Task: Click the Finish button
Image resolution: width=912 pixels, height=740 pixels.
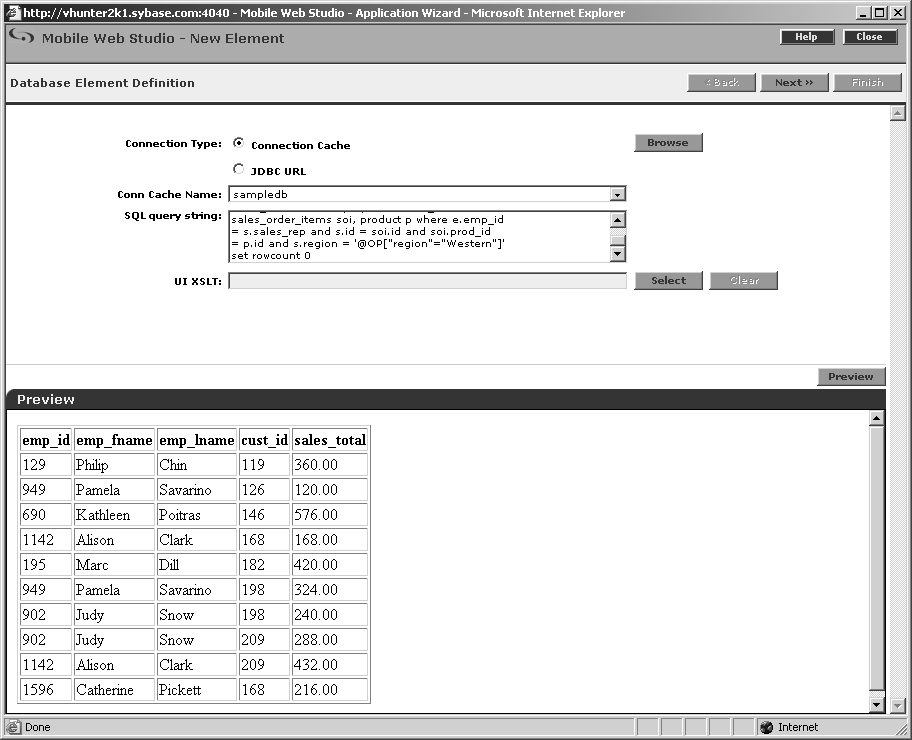Action: click(x=867, y=83)
